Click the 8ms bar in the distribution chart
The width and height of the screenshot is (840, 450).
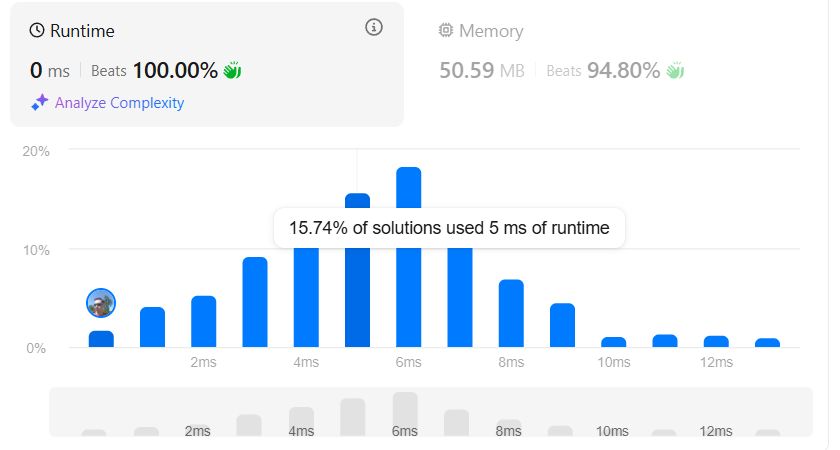(511, 313)
